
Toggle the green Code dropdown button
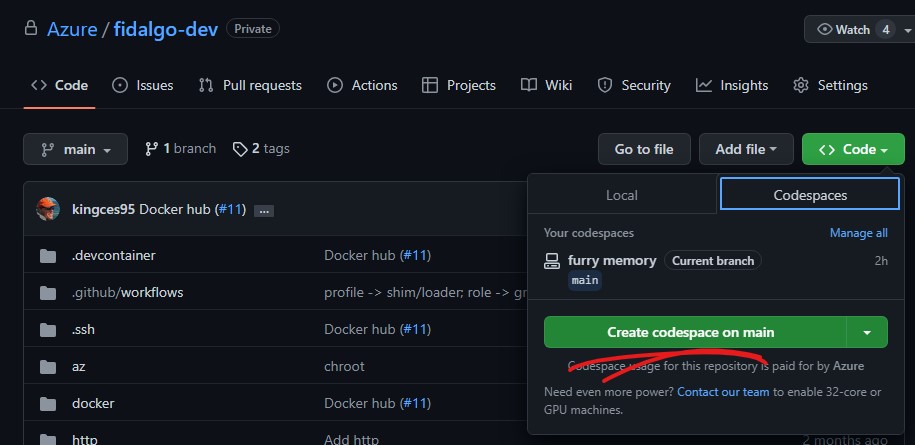853,149
